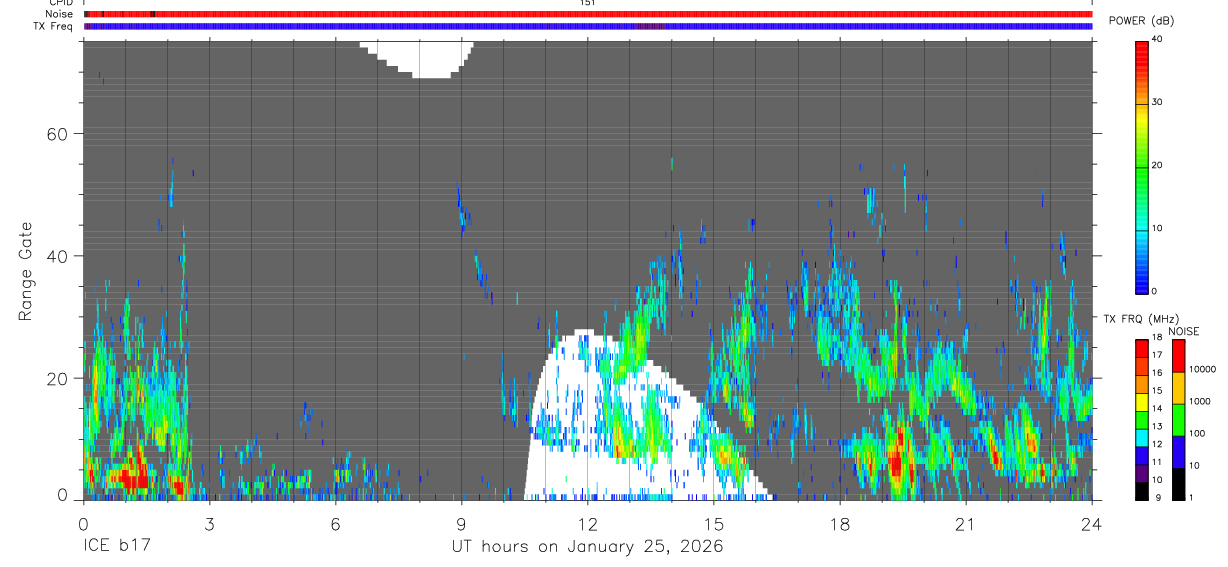Click the '20' tick on POWER colorbar
The image size is (1228, 567).
pos(1157,165)
